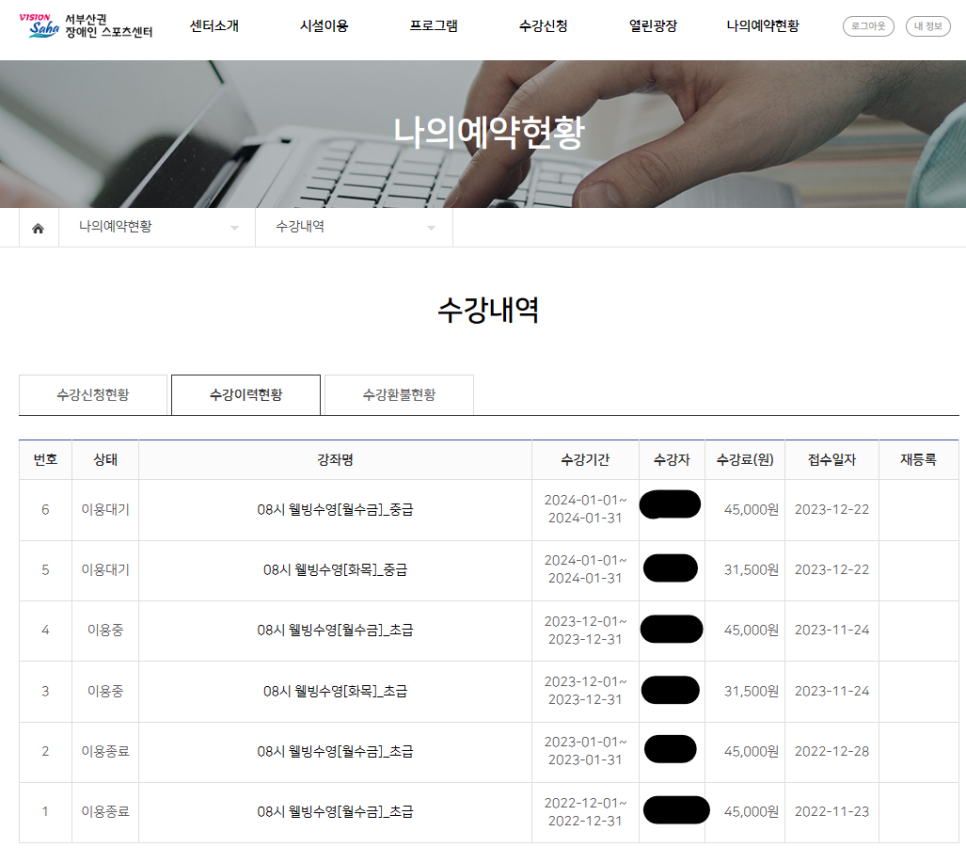Click the 재등록 column header
Image resolution: width=966 pixels, height=863 pixels.
[919, 460]
